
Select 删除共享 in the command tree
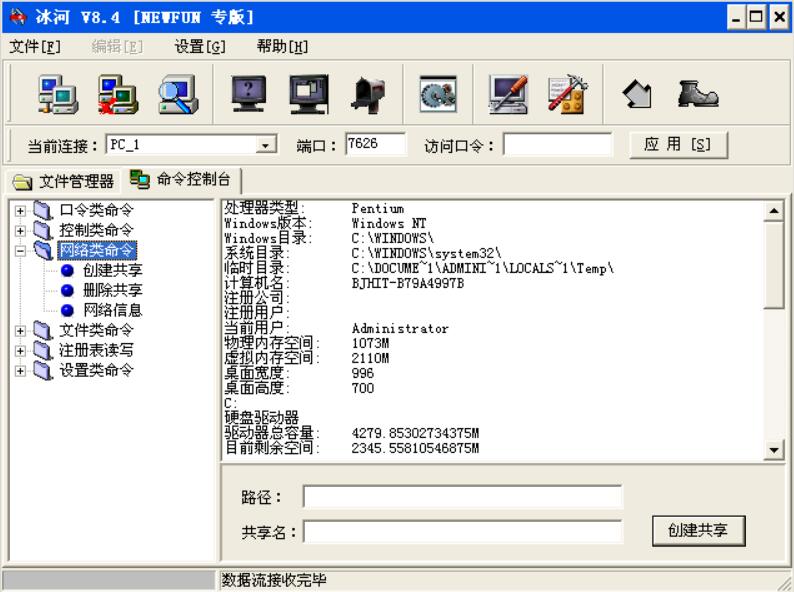(112, 290)
